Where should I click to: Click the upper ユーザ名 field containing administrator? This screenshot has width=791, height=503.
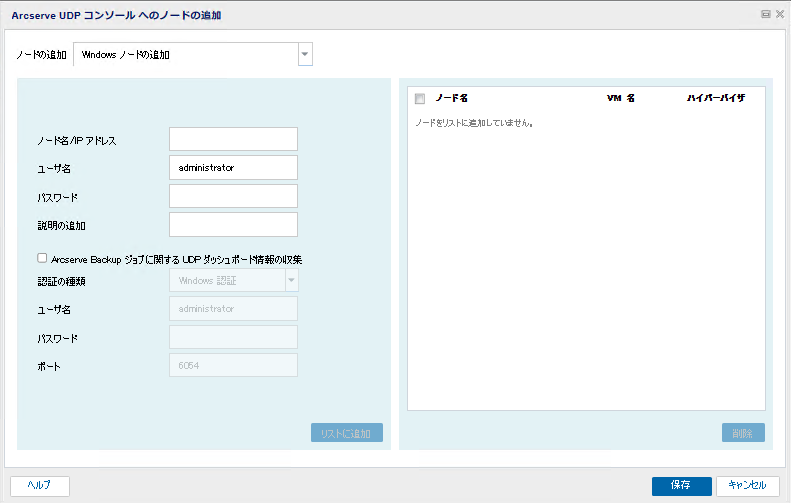(x=233, y=167)
